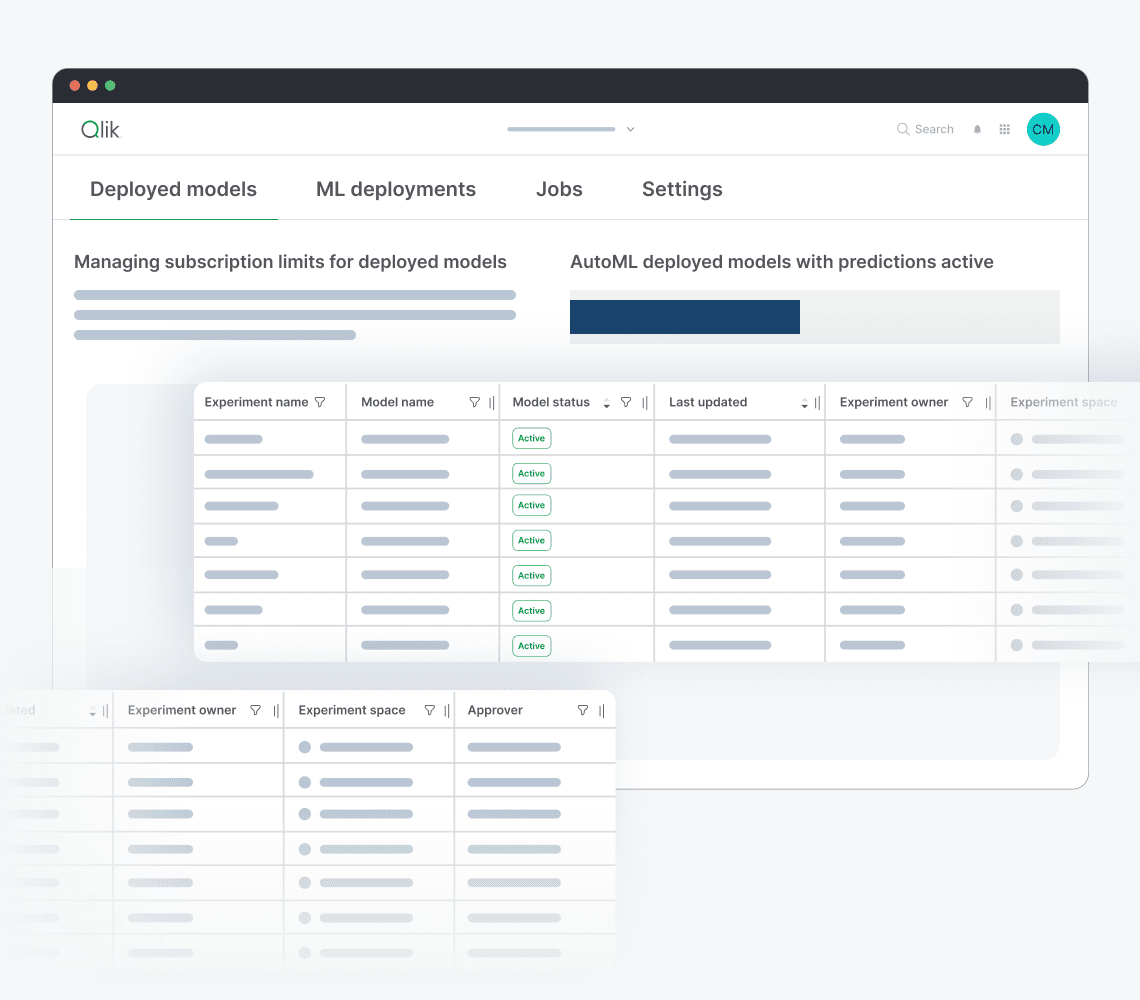Sort the Model status column
1140x1000 pixels.
click(x=606, y=403)
